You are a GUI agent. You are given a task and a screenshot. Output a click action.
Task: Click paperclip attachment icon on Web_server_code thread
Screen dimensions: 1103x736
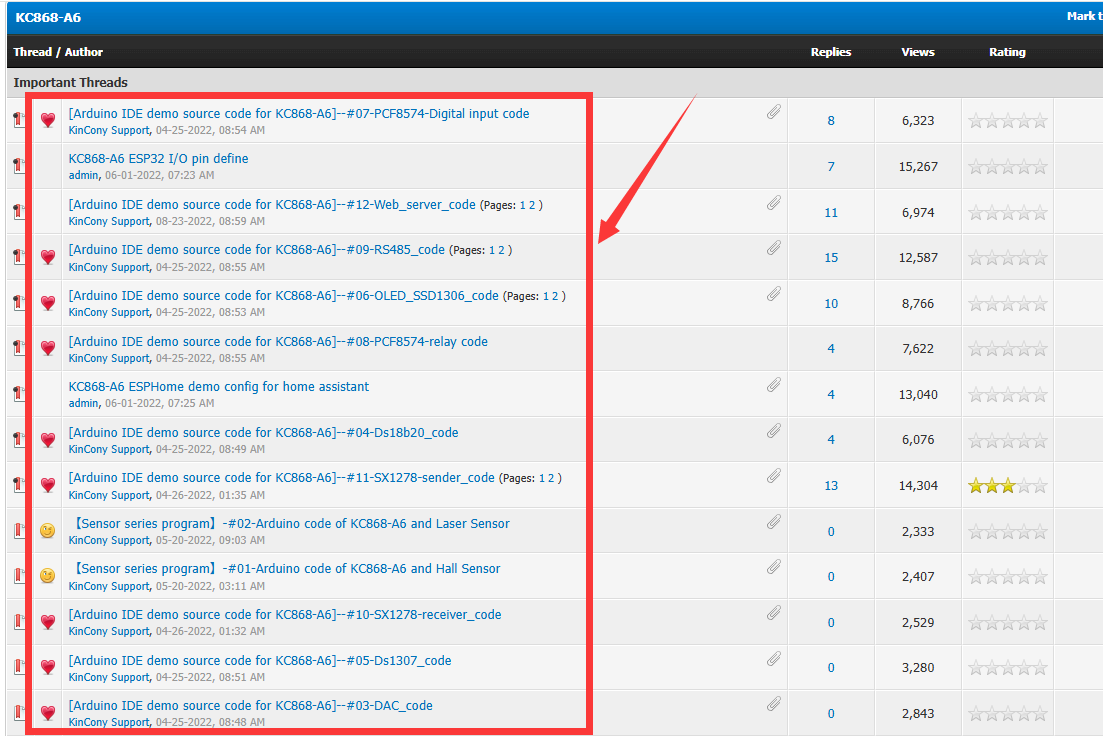point(774,204)
